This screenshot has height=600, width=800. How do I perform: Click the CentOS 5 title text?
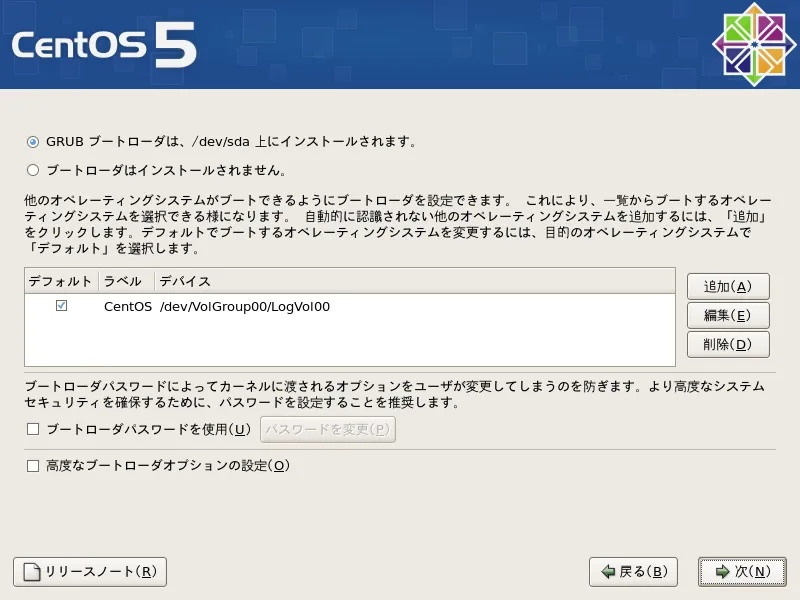pos(104,45)
